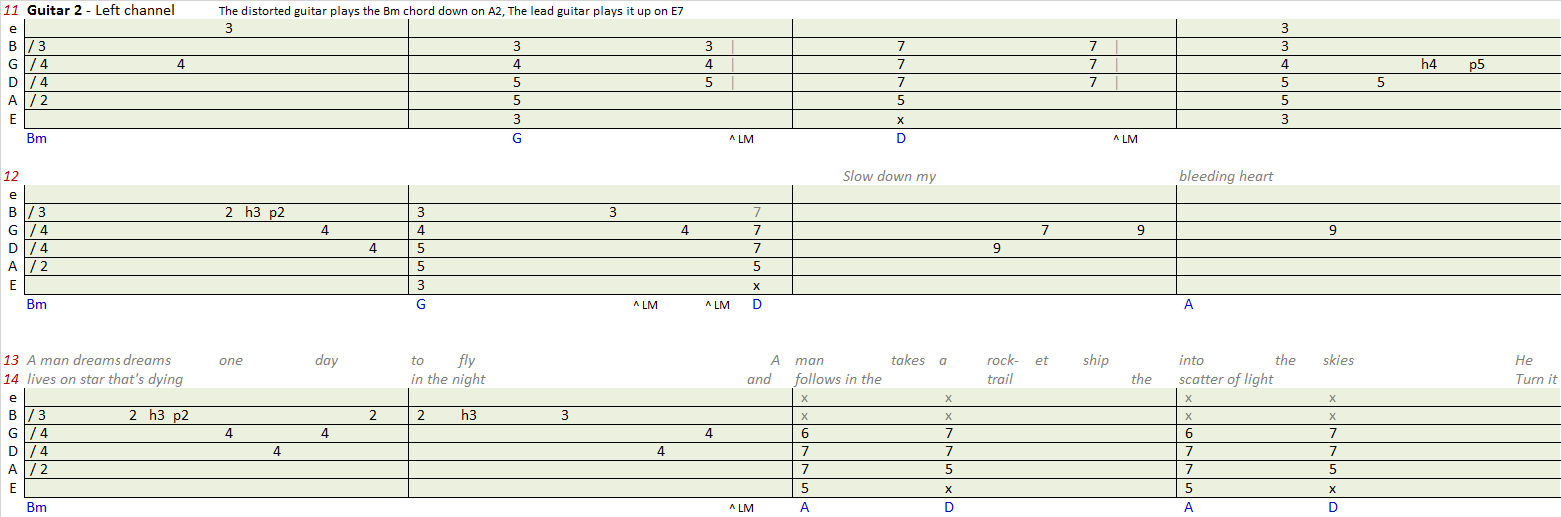Click the p5 pull-off in row 11
The height and width of the screenshot is (517, 1561).
1477,64
